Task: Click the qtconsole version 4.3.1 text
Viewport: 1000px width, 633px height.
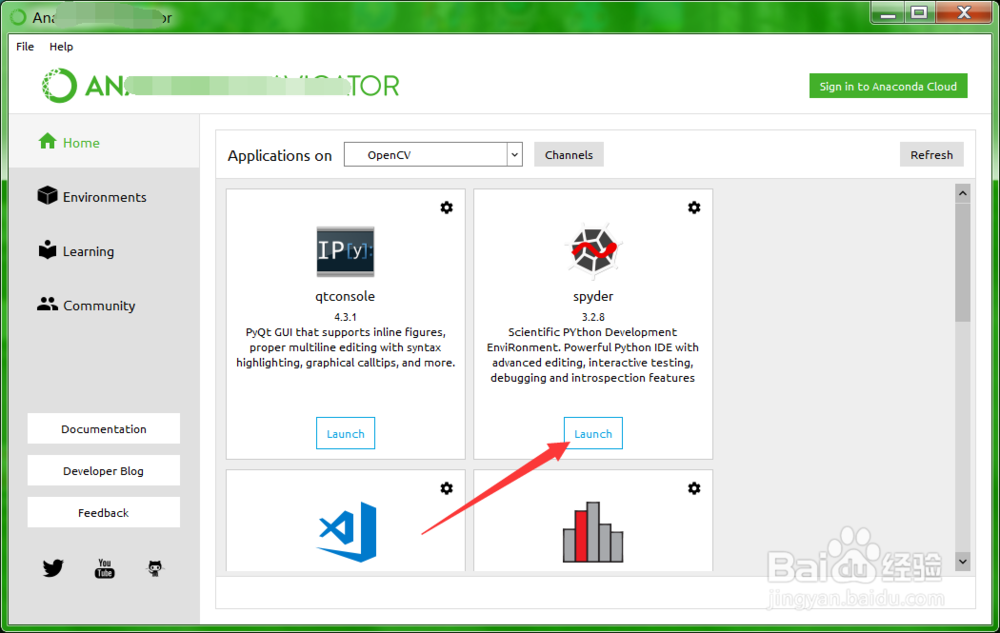Action: pos(346,317)
